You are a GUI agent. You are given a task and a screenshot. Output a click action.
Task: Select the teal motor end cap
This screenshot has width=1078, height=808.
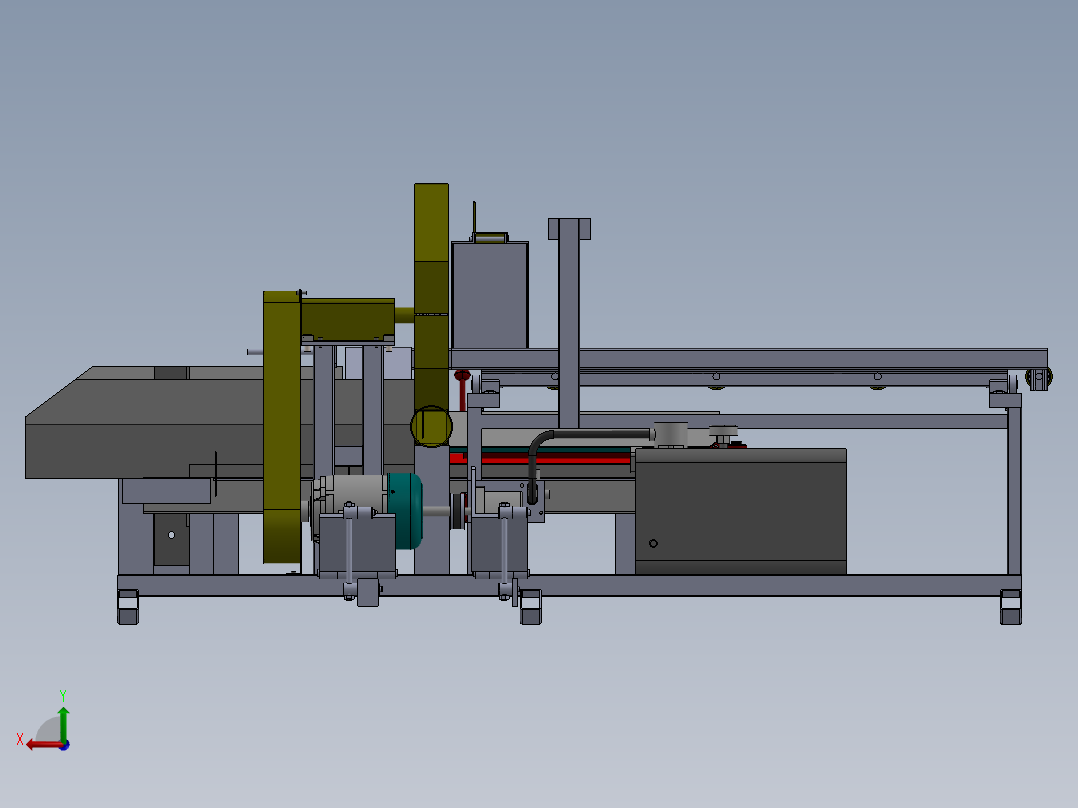tap(406, 510)
